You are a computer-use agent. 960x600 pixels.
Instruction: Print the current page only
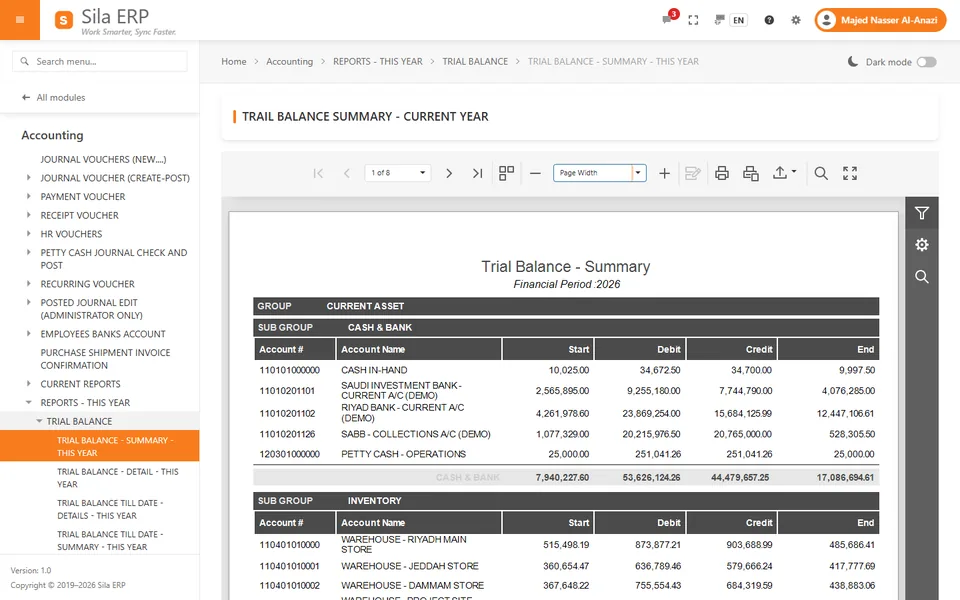coord(751,173)
